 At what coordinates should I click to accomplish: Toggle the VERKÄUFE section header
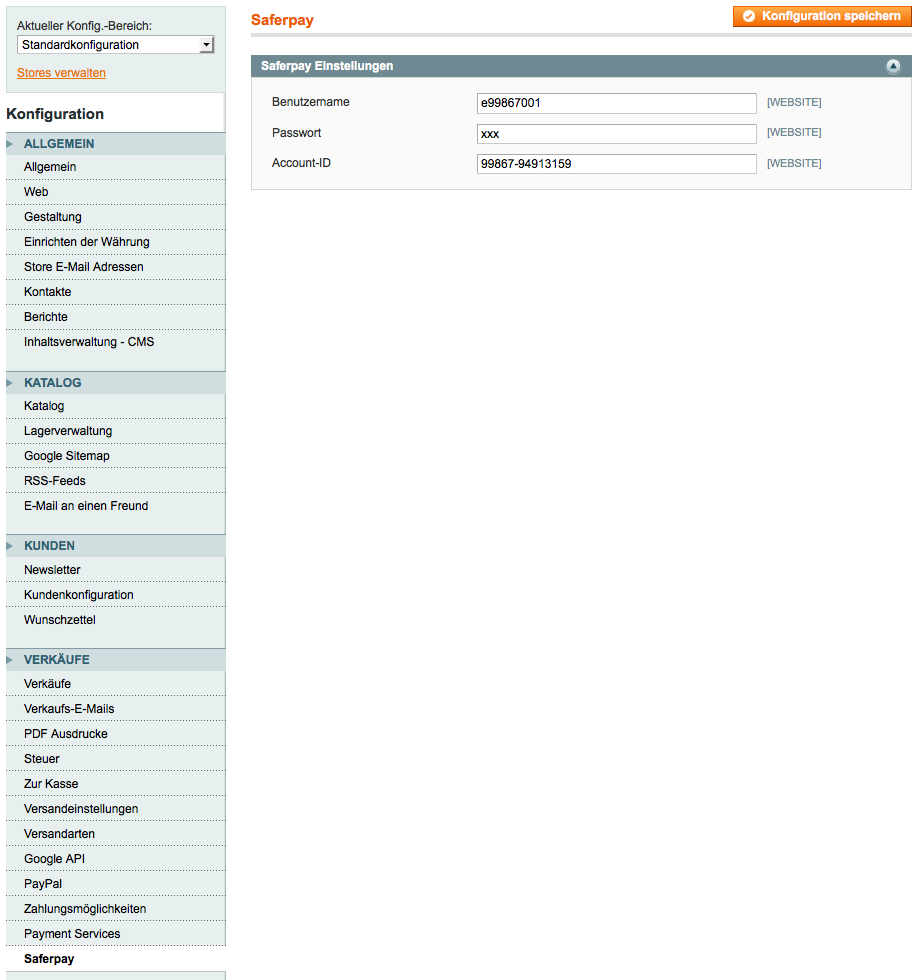(x=57, y=660)
